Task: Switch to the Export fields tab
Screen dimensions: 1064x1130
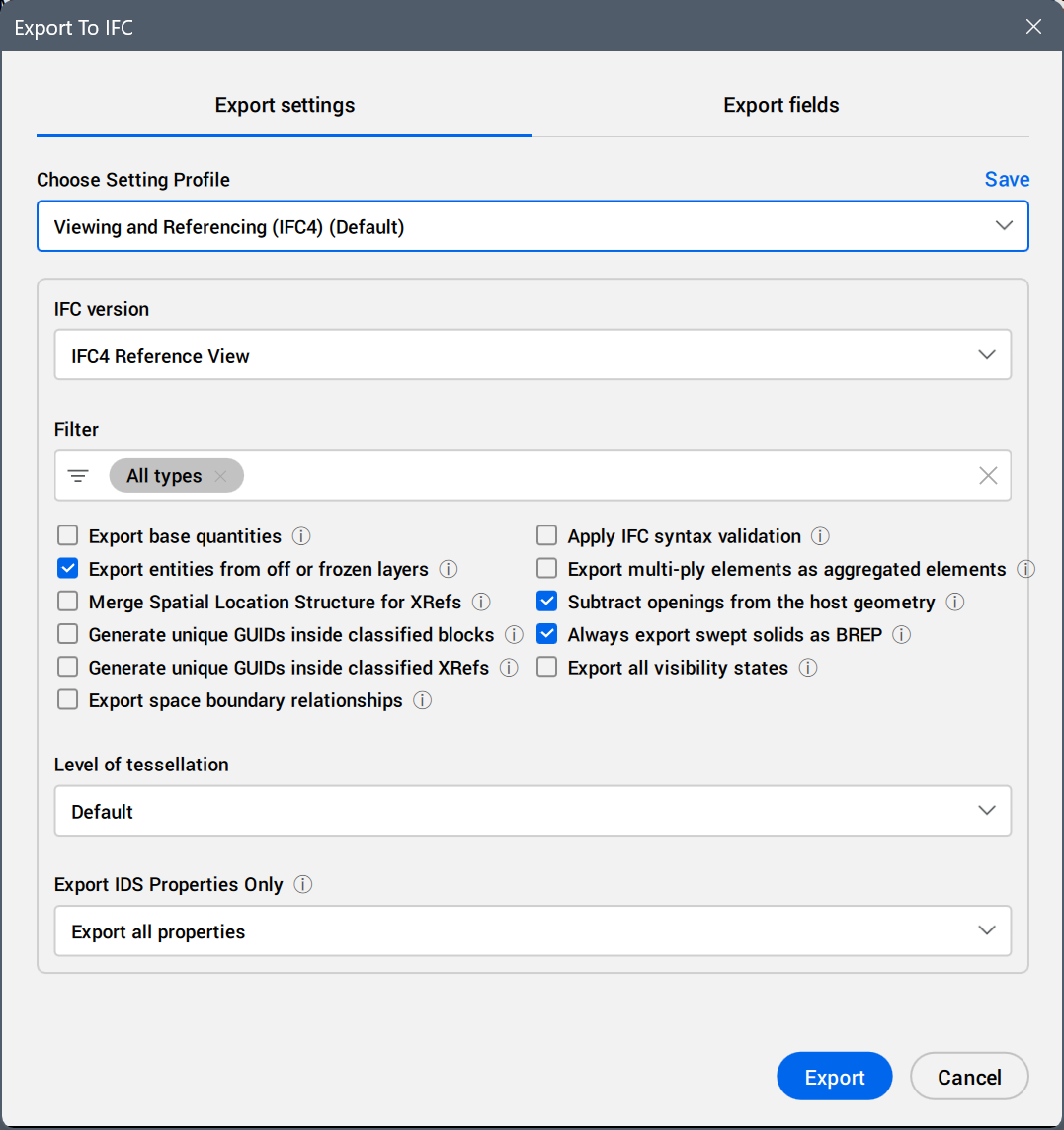Action: point(780,105)
